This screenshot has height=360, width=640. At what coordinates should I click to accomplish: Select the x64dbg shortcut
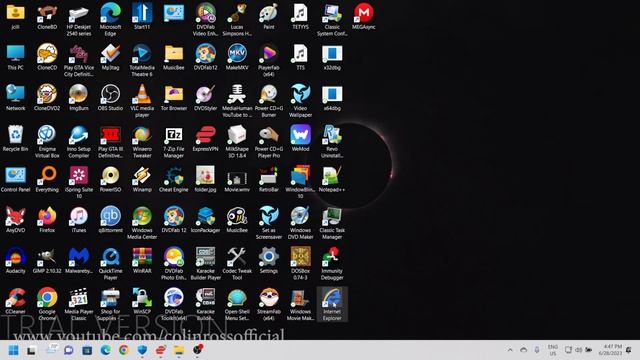(332, 98)
